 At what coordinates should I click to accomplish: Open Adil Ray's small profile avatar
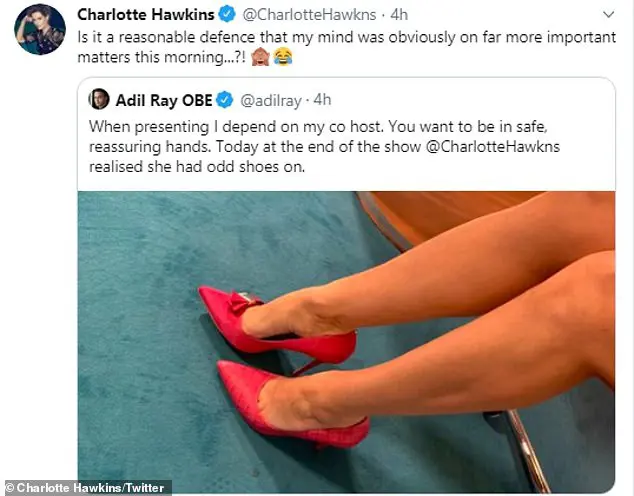tap(99, 99)
